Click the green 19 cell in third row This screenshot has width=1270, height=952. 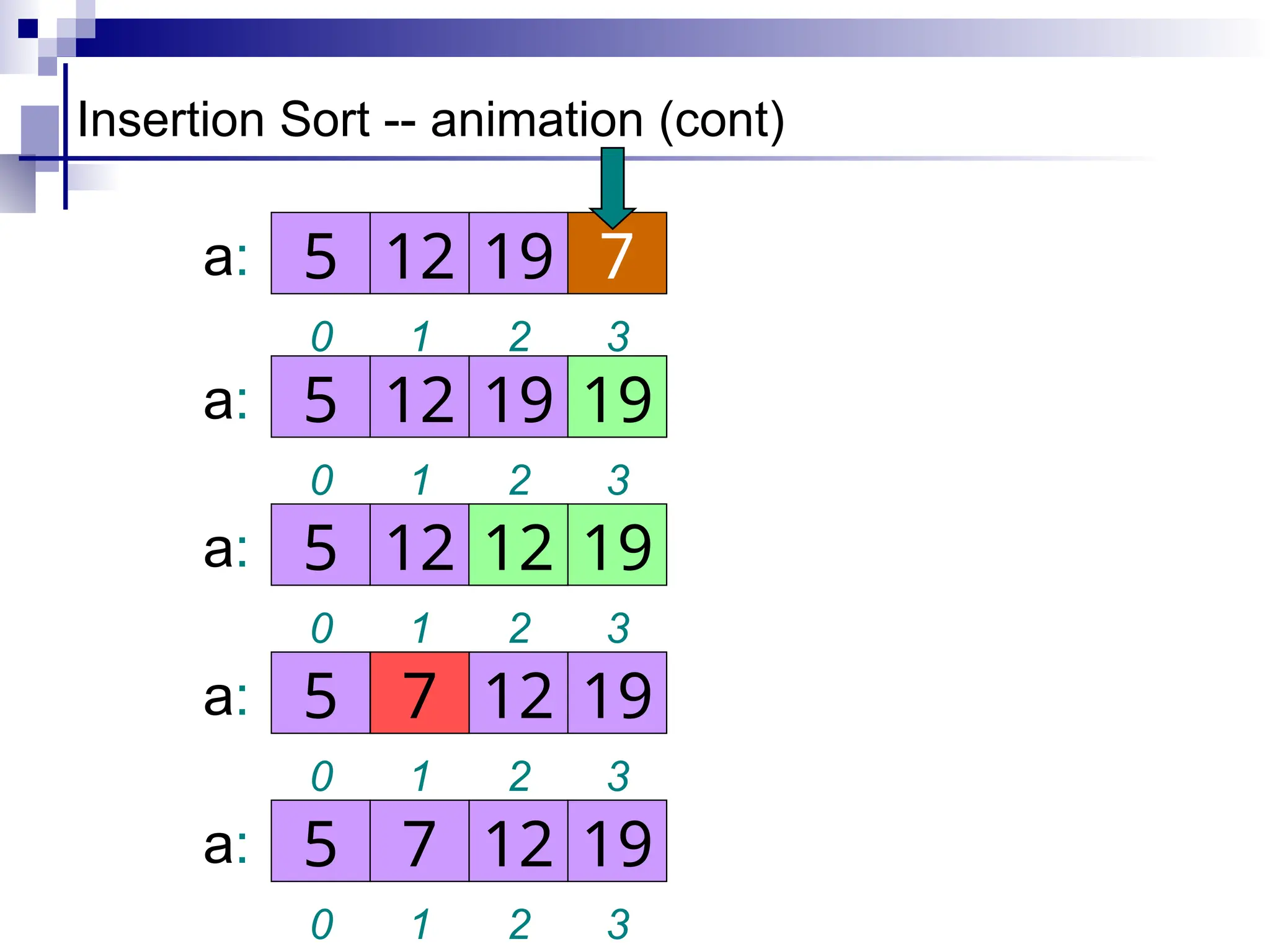pyautogui.click(x=617, y=545)
